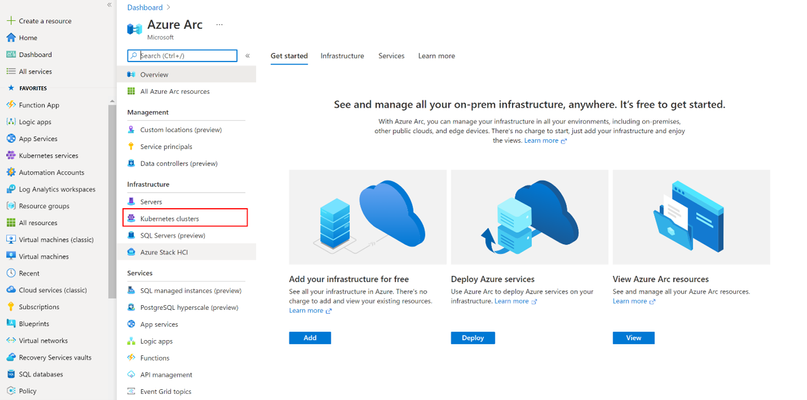Click the Custom locations (preview) icon

click(131, 130)
